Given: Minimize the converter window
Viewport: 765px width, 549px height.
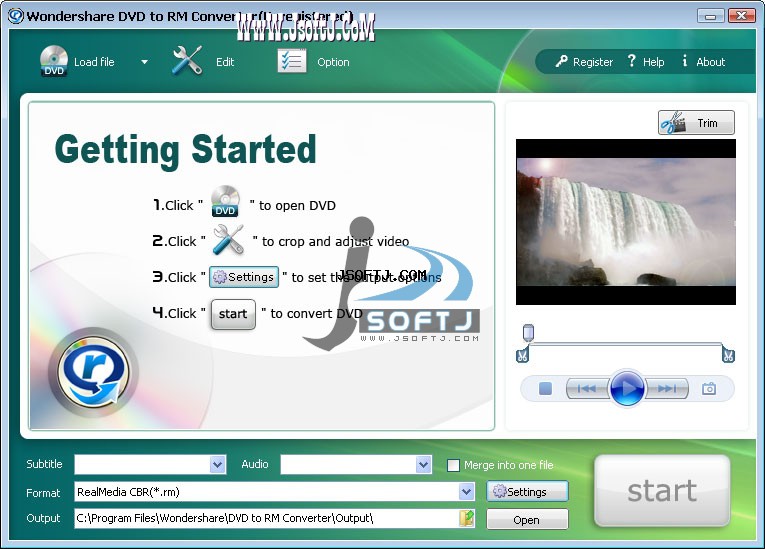Looking at the screenshot, I should point(710,16).
